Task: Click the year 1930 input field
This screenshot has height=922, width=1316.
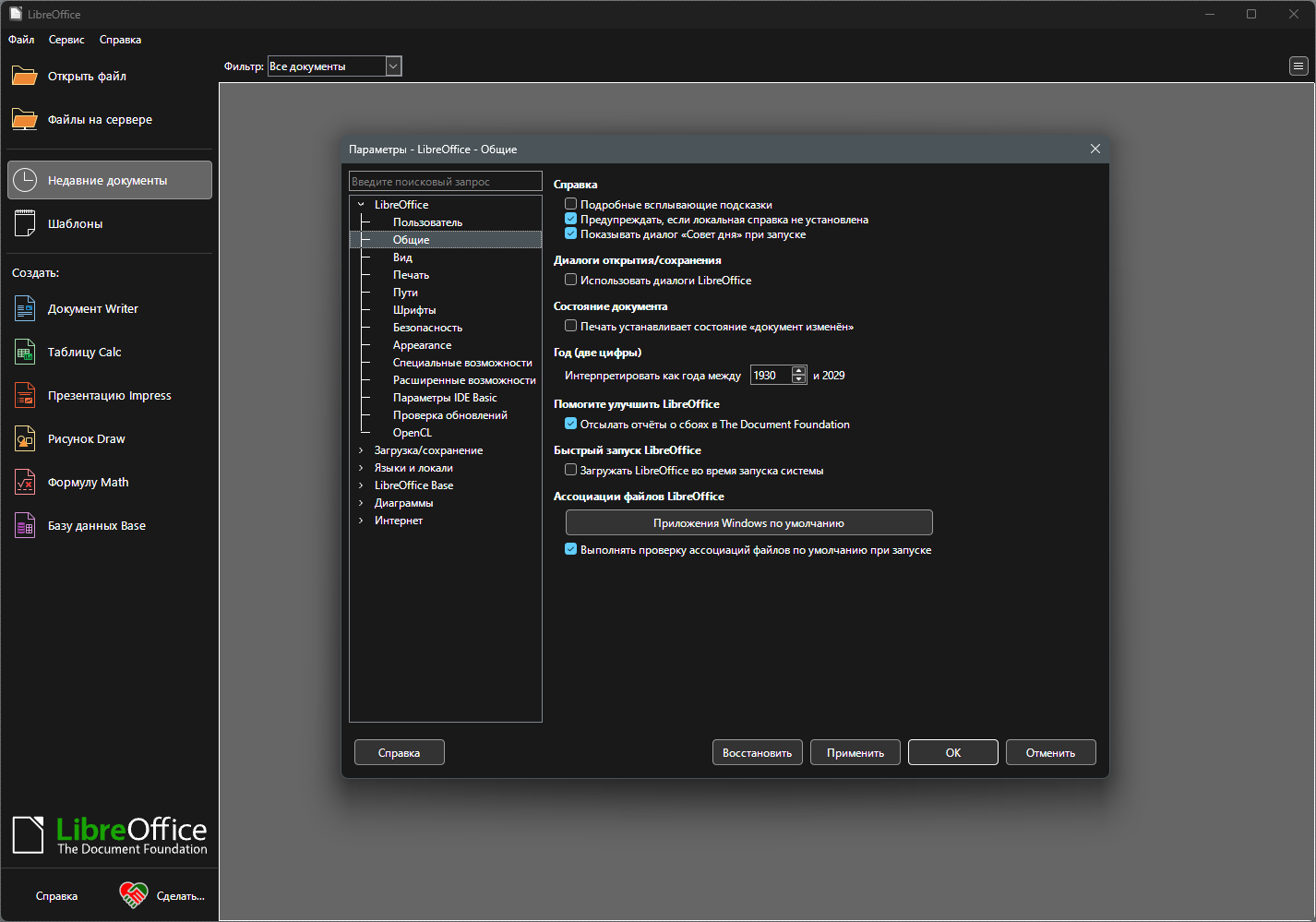Action: point(772,375)
